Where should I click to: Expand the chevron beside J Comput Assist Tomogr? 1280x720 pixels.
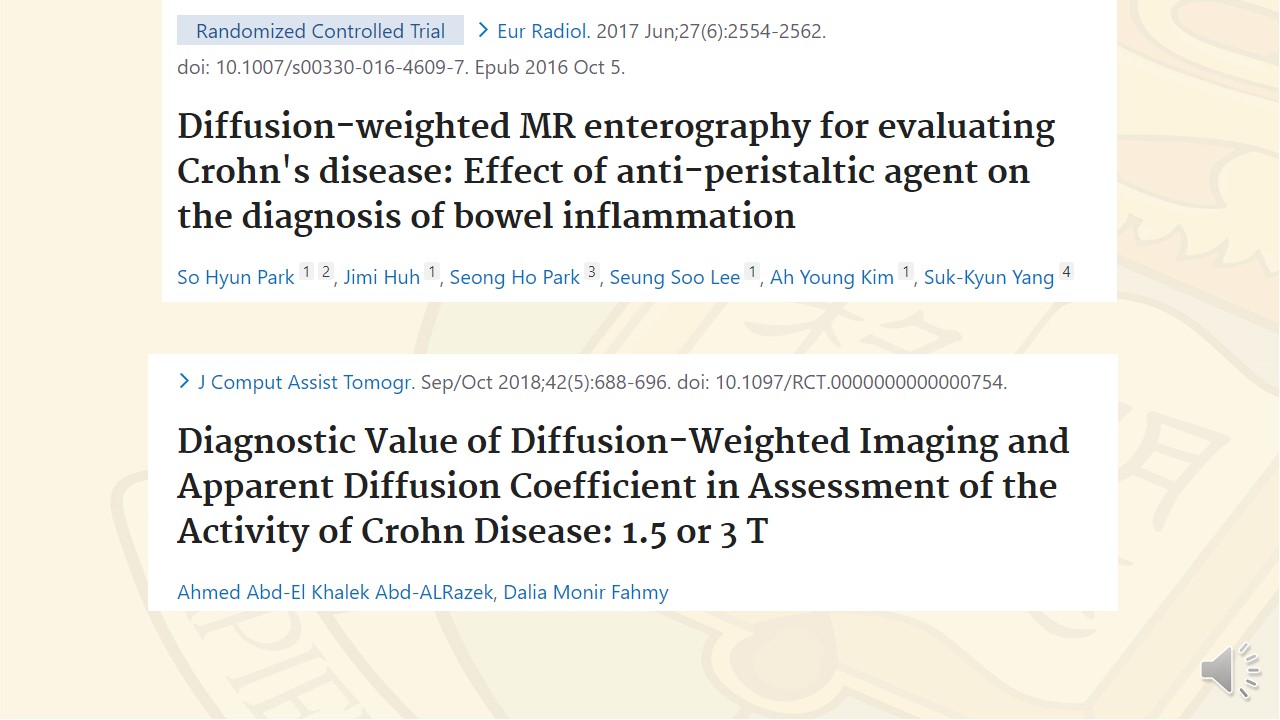click(x=184, y=381)
